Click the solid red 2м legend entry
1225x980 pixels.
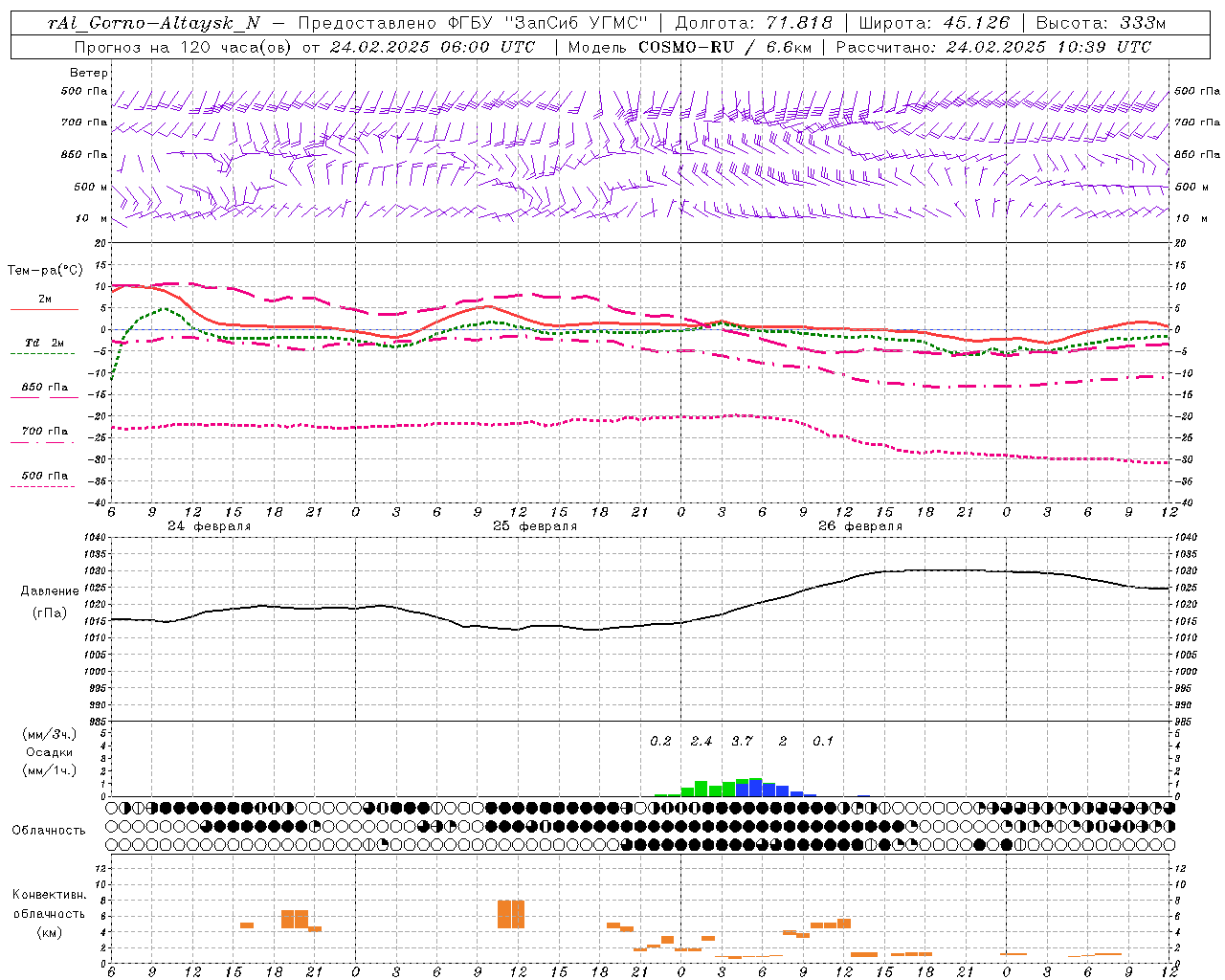(44, 302)
